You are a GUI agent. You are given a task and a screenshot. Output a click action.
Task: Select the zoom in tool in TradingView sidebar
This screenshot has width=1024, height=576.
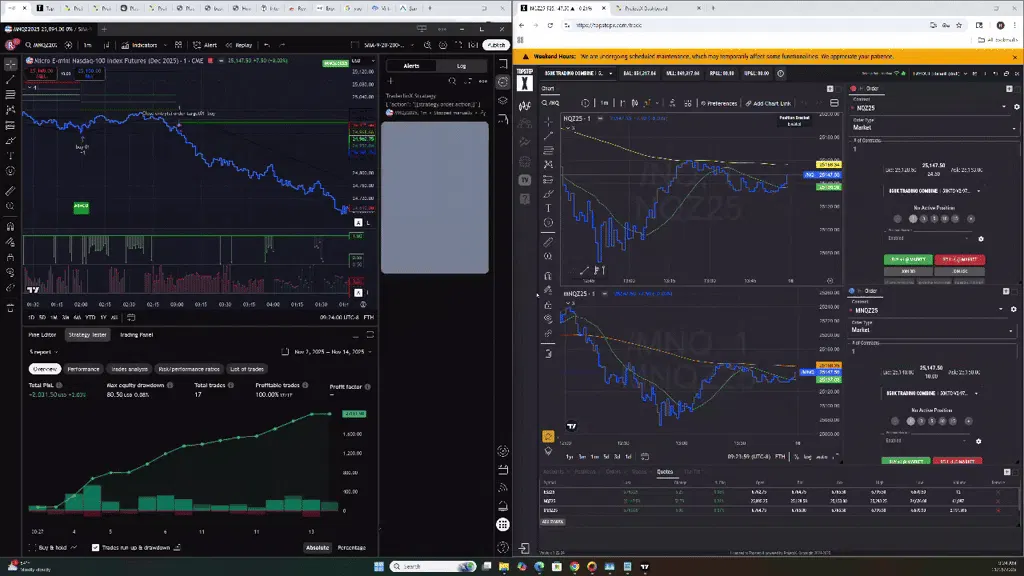pyautogui.click(x=10, y=206)
